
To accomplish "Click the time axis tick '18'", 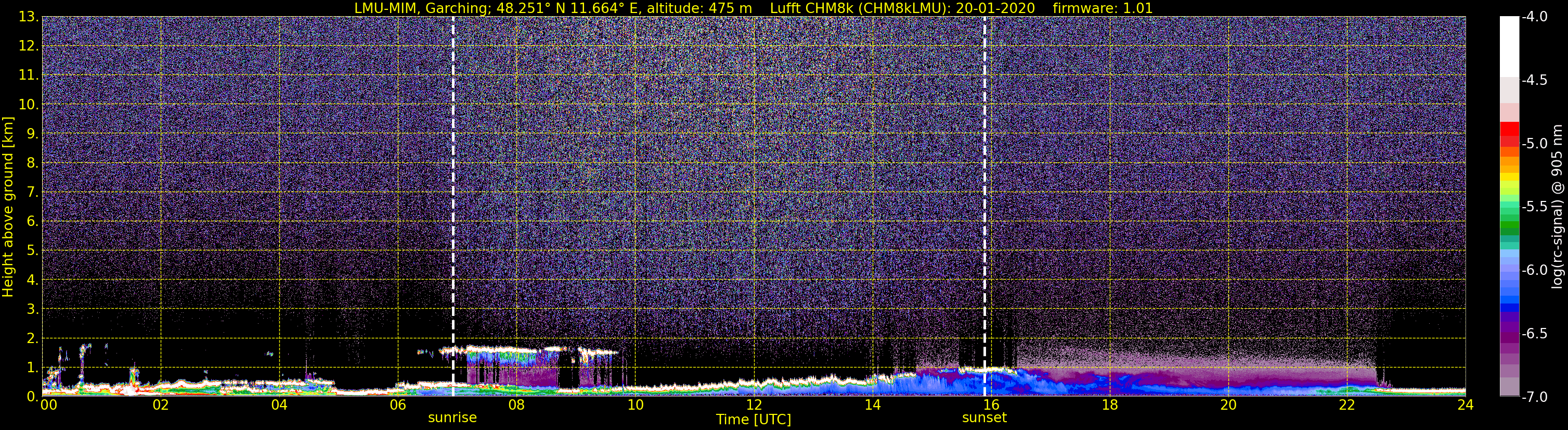I will 1110,405.
